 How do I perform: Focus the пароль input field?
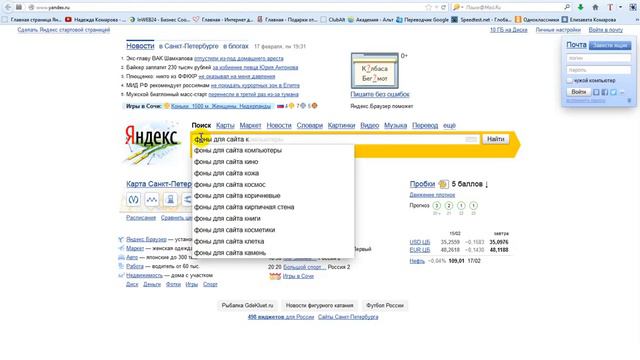(598, 70)
